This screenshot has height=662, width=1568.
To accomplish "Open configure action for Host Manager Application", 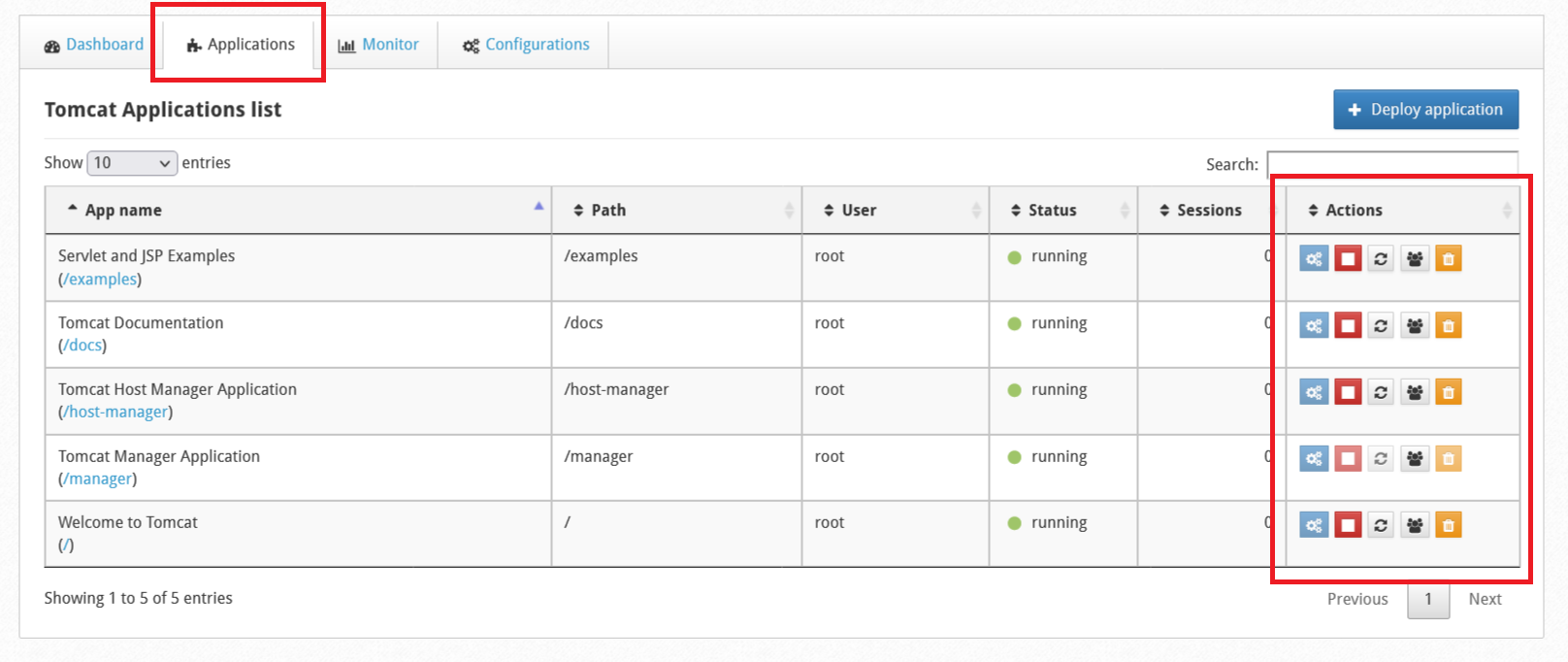I will coord(1314,392).
